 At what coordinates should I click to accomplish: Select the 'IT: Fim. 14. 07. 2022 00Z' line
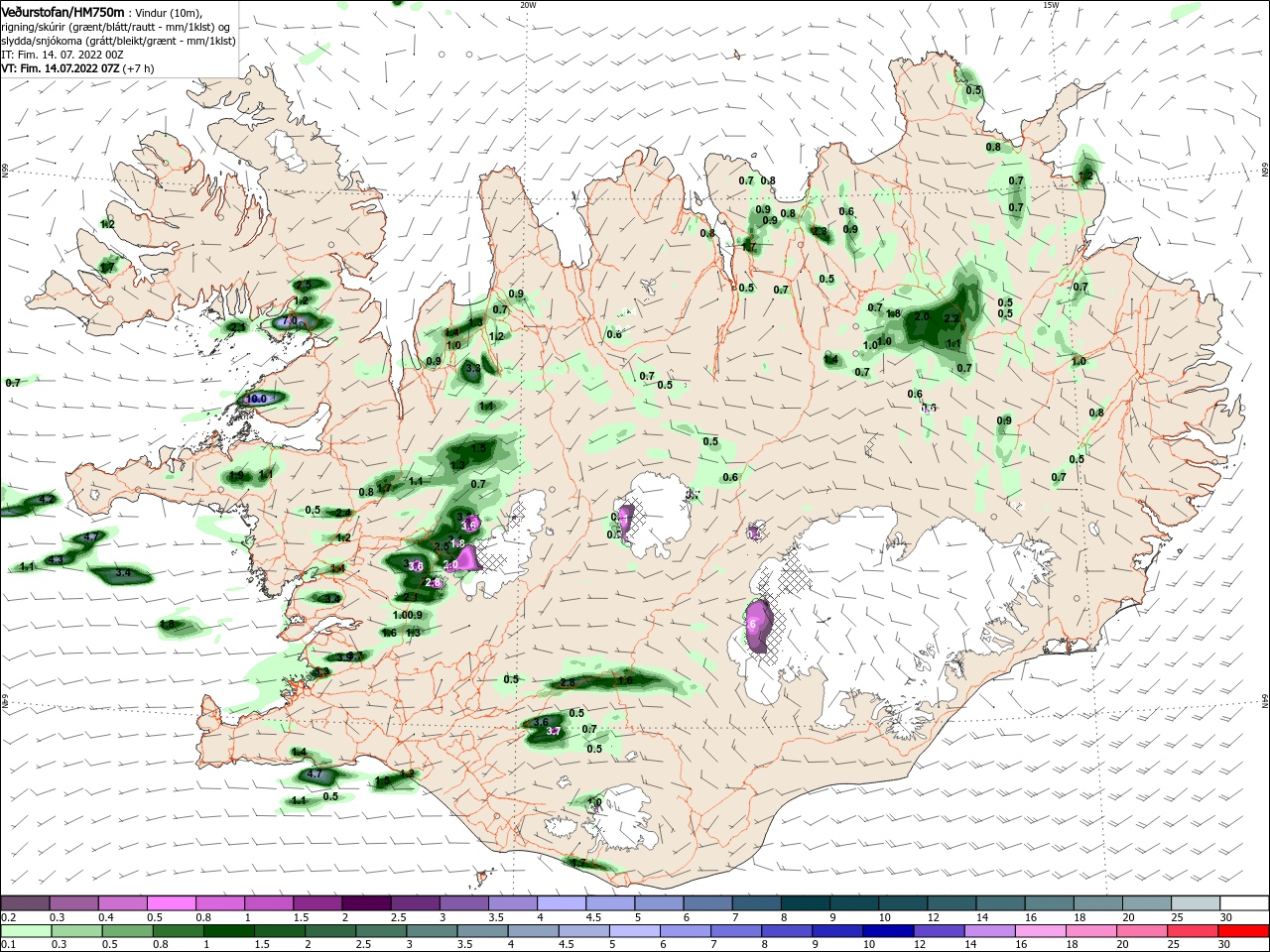(x=62, y=55)
